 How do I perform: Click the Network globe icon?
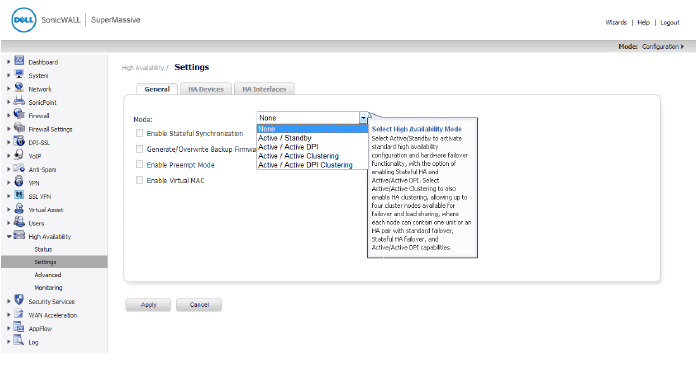[19, 88]
